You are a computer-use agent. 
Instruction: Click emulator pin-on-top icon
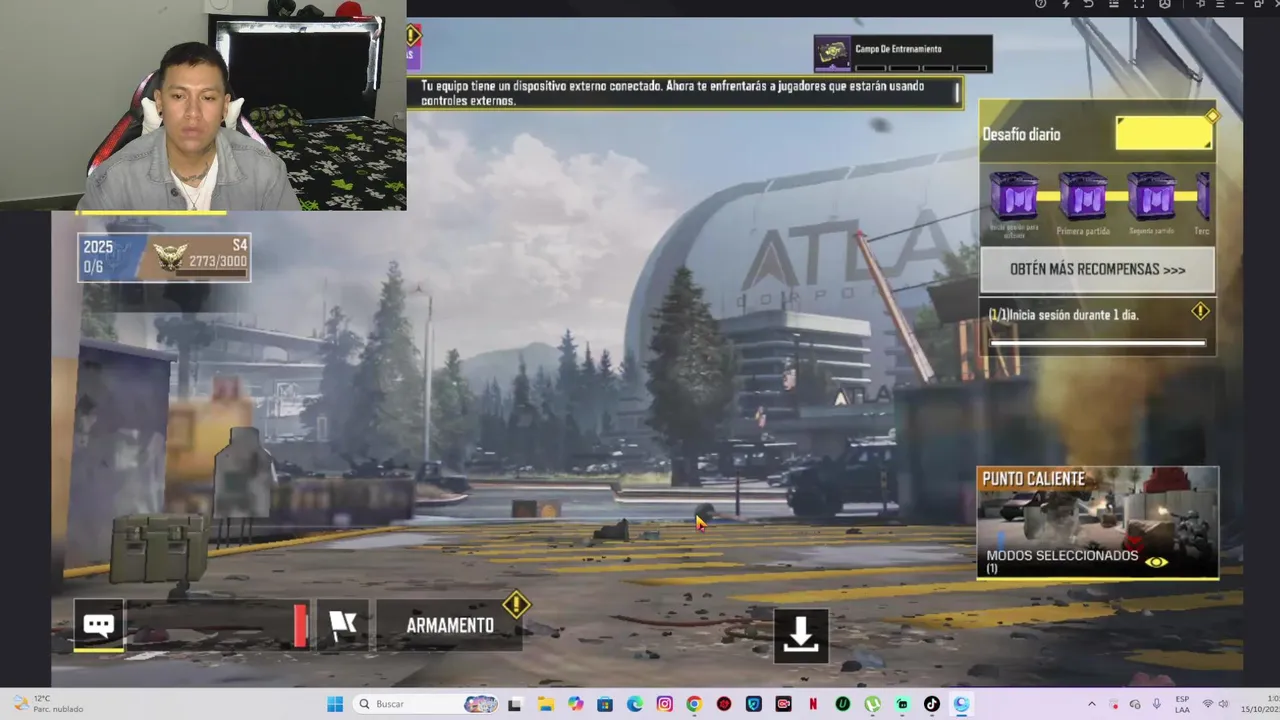pyautogui.click(x=1201, y=4)
